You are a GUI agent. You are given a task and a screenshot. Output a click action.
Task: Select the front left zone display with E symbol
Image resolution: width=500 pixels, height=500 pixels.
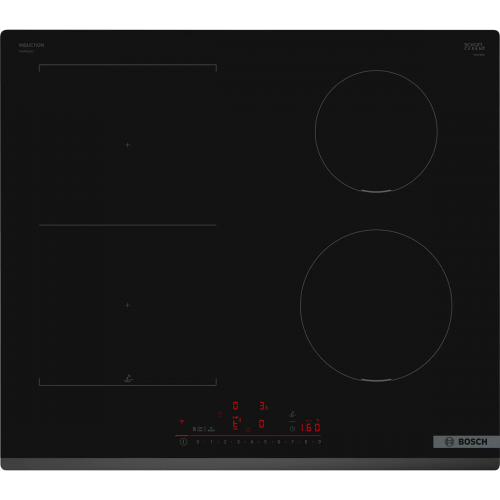pos(236,423)
